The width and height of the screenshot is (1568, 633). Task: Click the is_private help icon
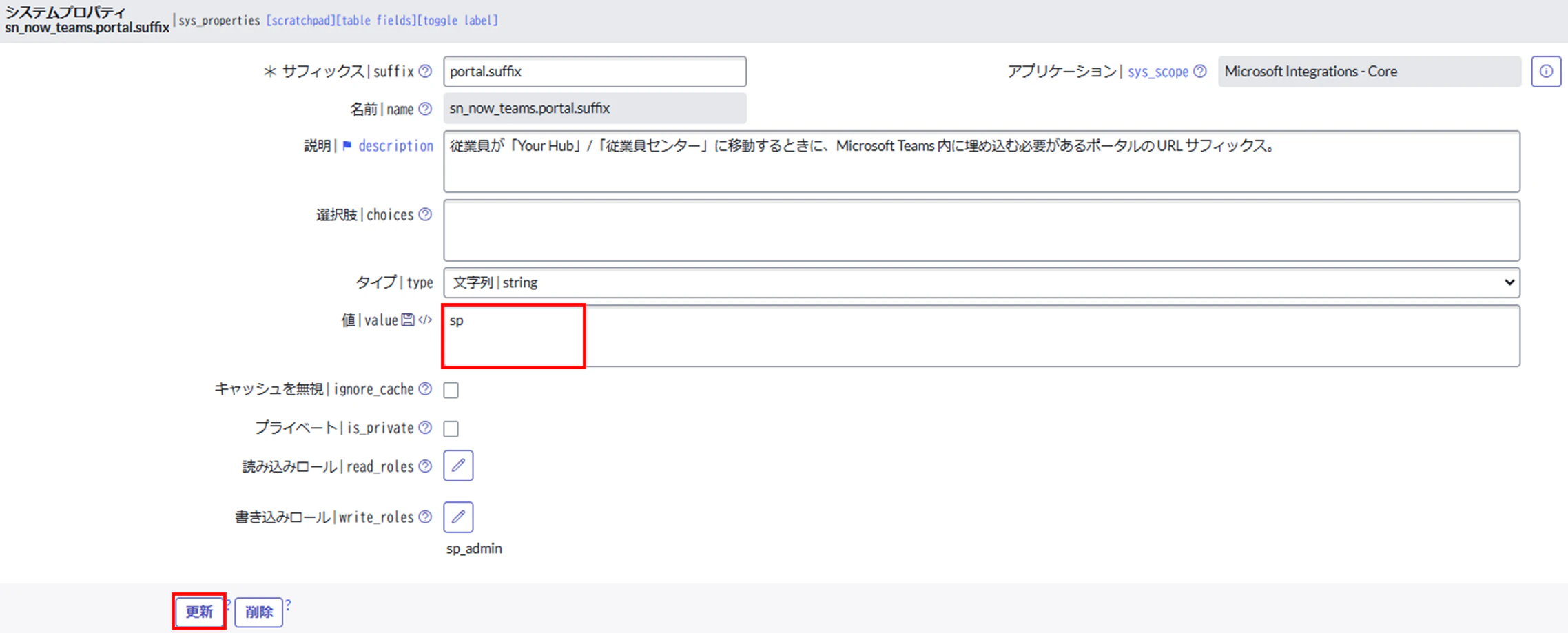(x=426, y=427)
